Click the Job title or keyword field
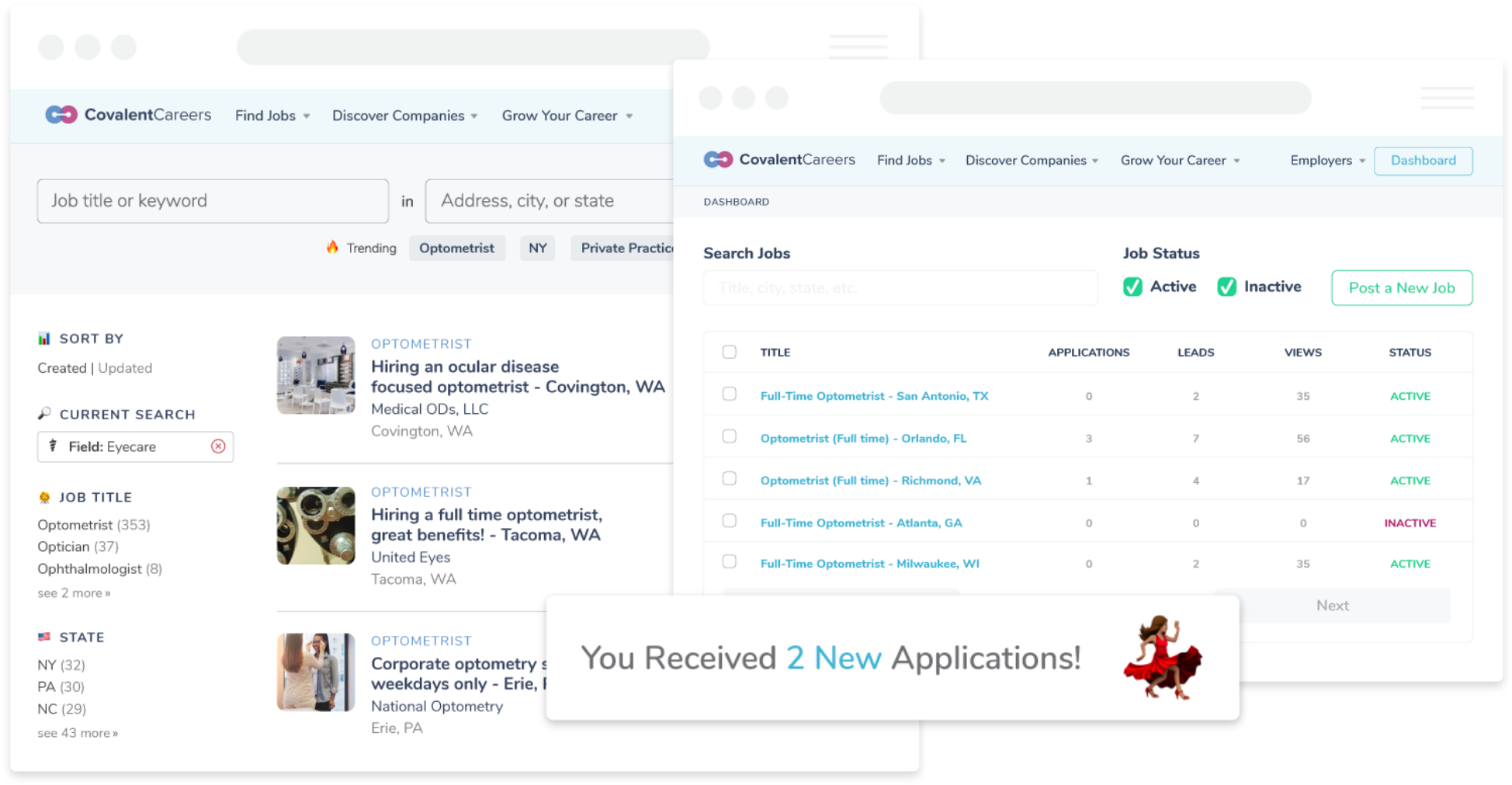 click(x=213, y=201)
